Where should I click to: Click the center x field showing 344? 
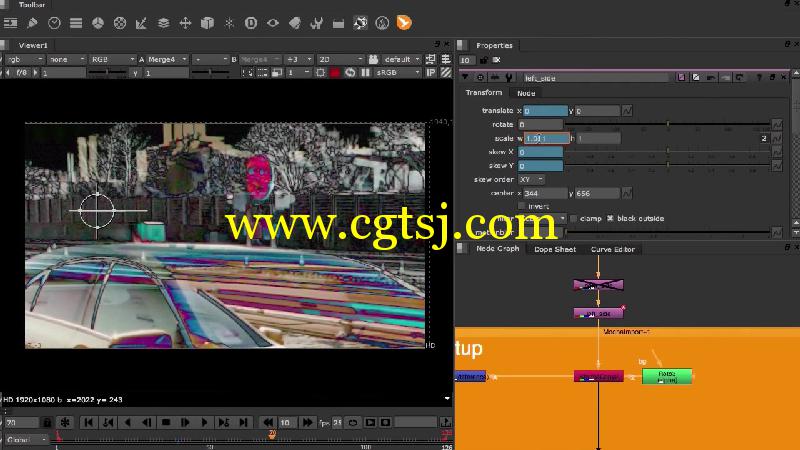coord(545,193)
